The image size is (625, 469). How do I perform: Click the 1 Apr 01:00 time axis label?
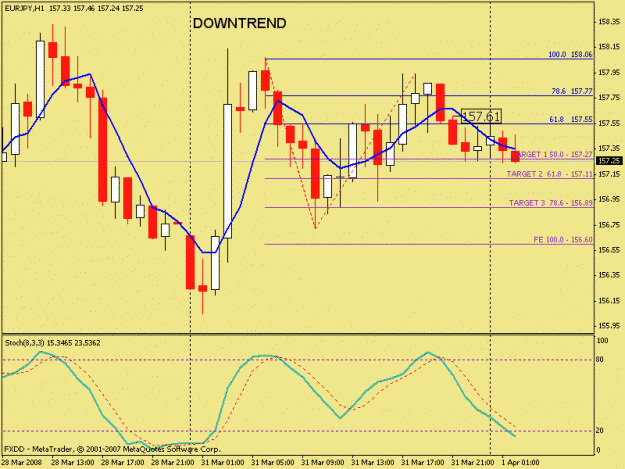click(x=521, y=463)
